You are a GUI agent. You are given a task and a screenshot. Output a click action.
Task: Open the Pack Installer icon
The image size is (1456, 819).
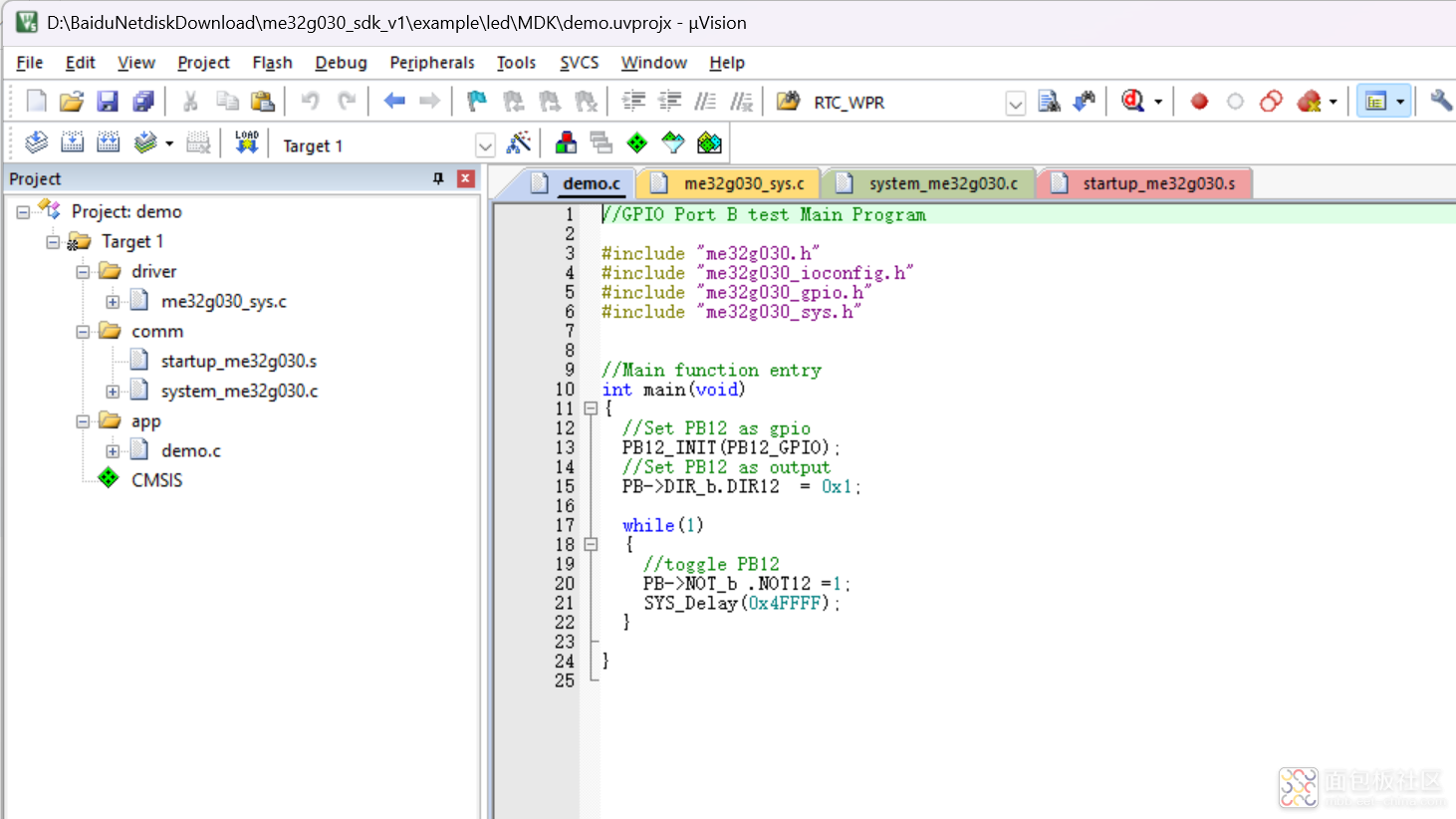click(x=709, y=142)
